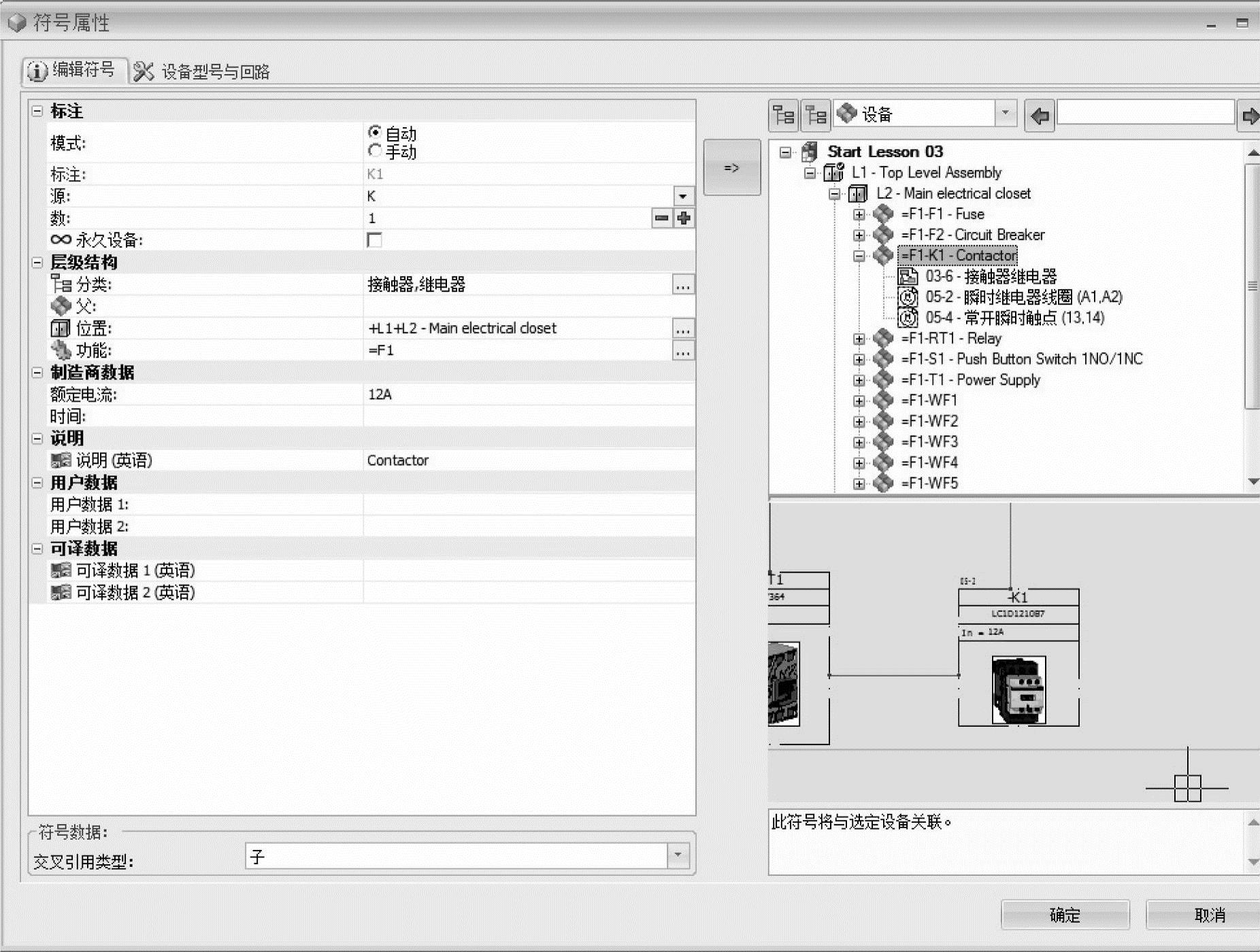Select the 自动 mode radio button
Viewport: 1260px width, 952px height.
tap(374, 132)
